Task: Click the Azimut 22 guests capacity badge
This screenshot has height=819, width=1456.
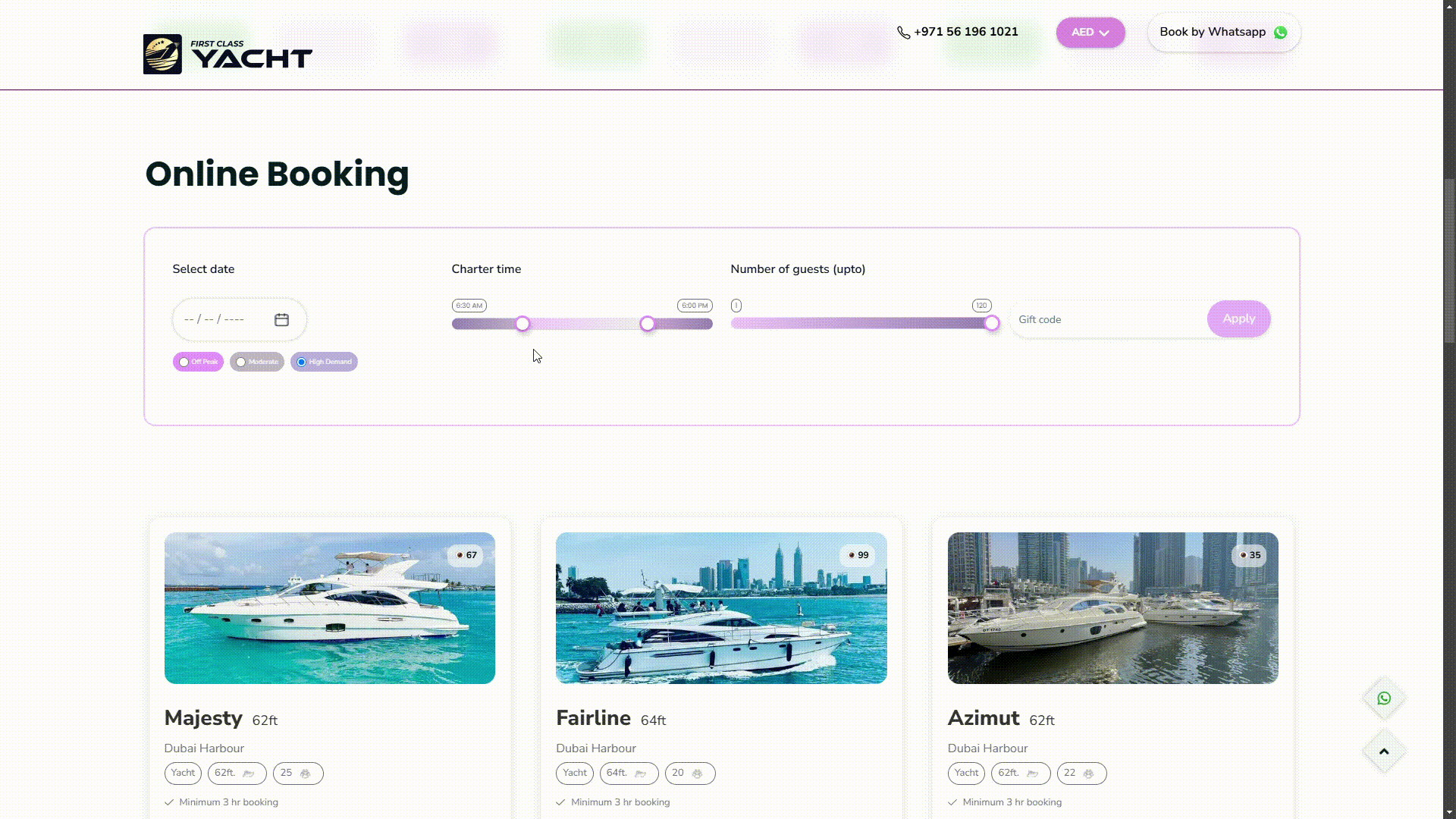Action: 1081,773
